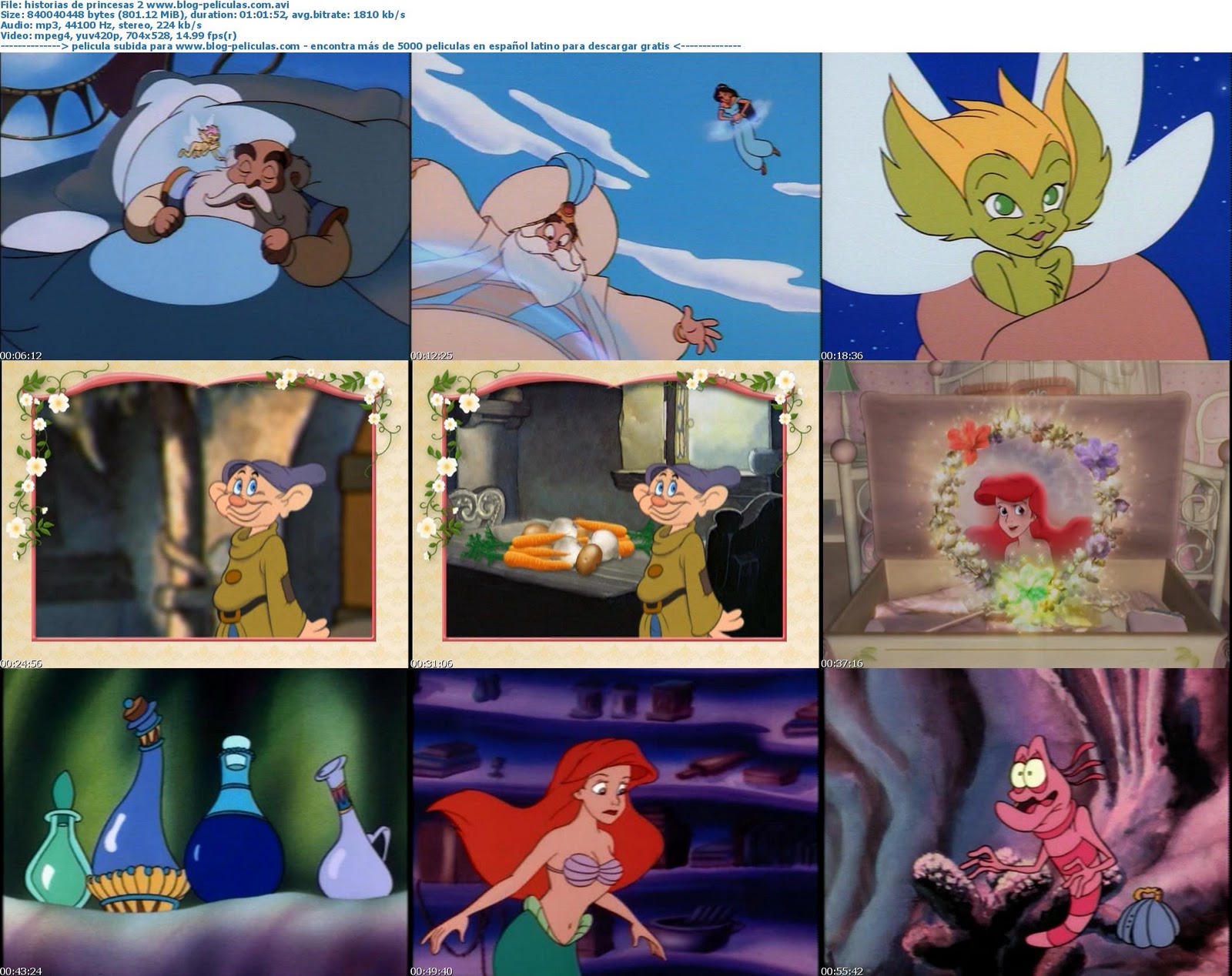
Task: Click timestamp 00:18:36
Action: click(843, 356)
